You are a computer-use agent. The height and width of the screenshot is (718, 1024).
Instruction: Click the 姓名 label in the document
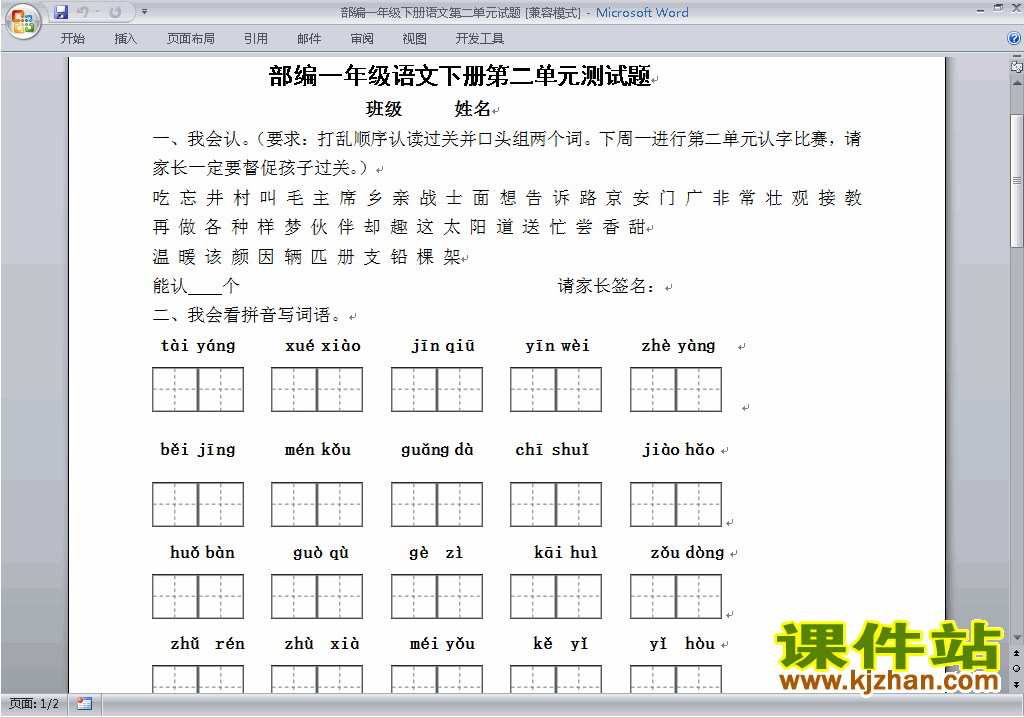(x=473, y=109)
